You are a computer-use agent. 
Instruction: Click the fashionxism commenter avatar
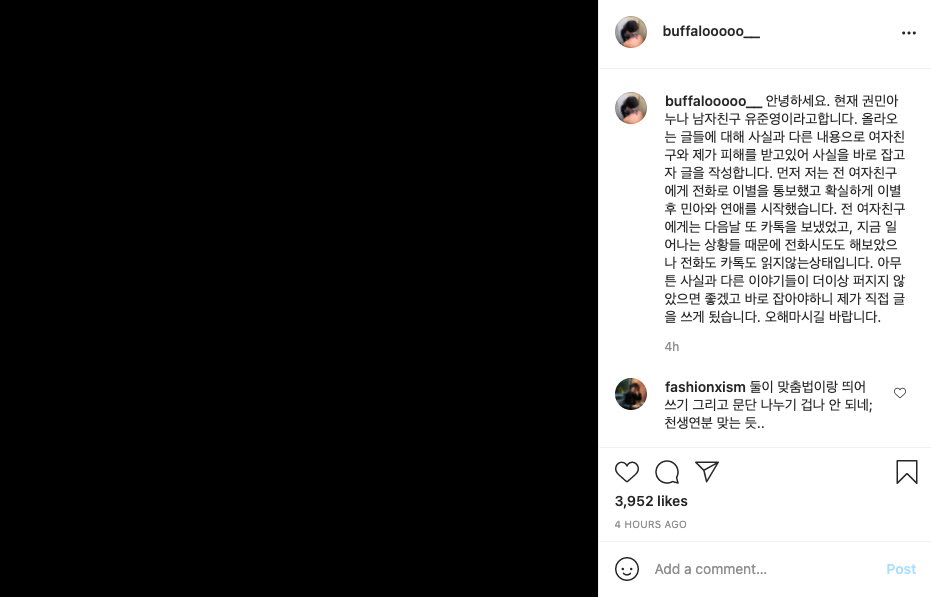coord(631,394)
